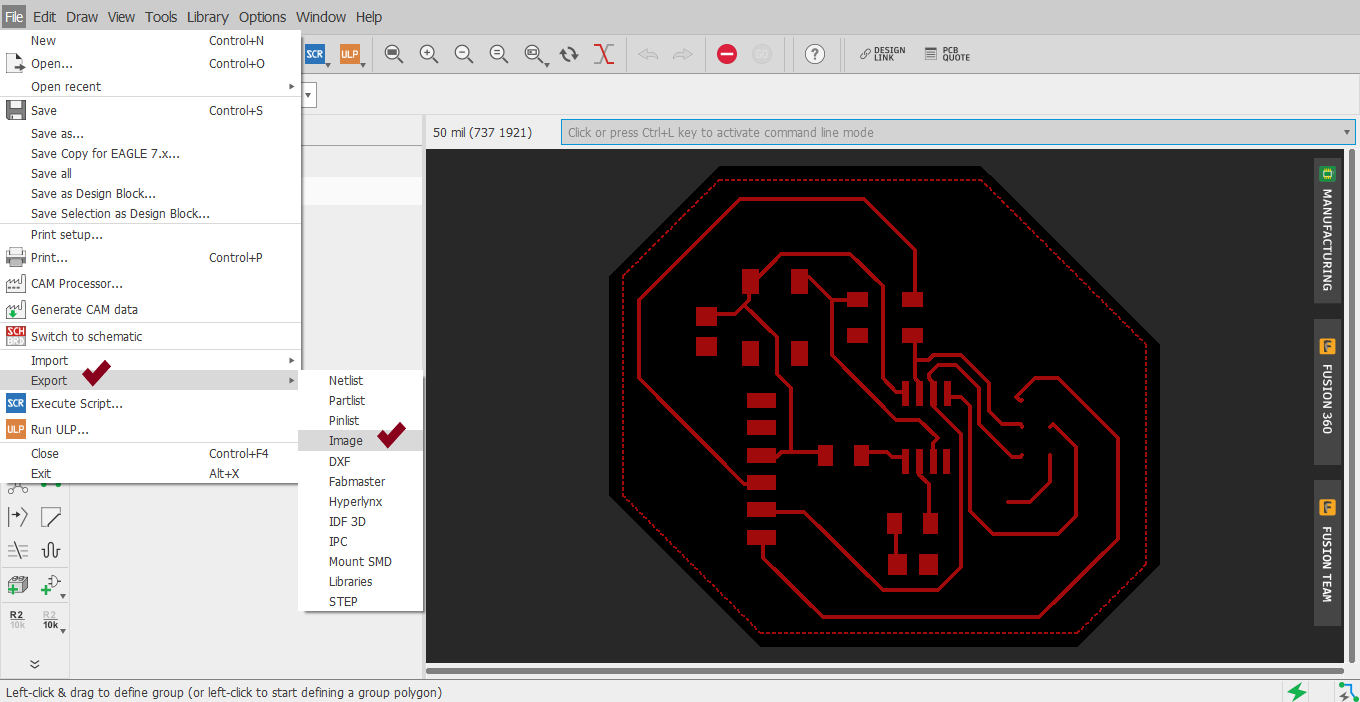The image size is (1360, 702).
Task: Click the green lightning status icon
Action: point(1297,691)
